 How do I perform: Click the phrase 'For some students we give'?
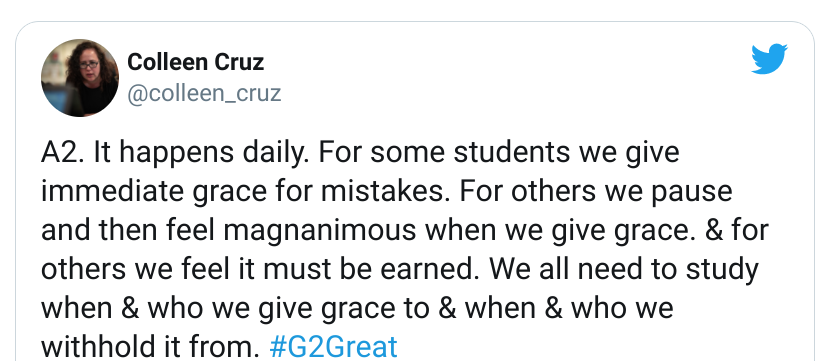(499, 153)
